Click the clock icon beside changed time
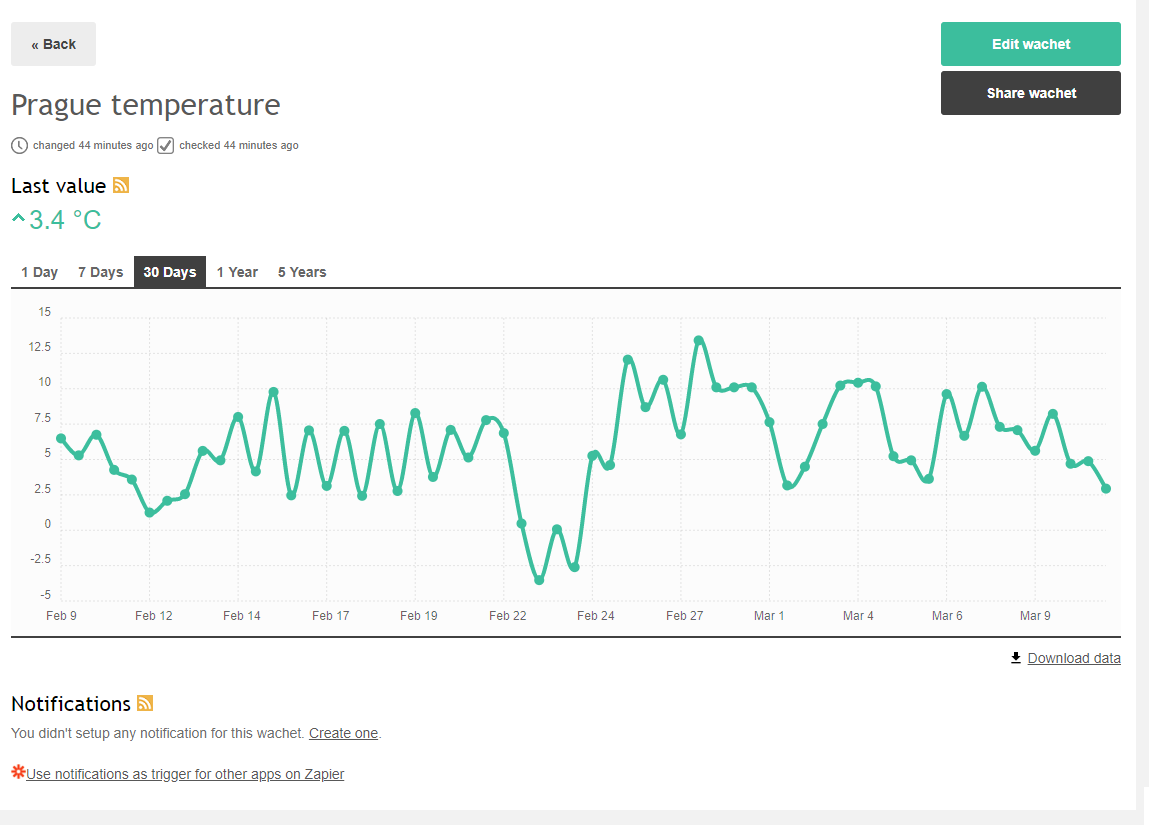 20,145
